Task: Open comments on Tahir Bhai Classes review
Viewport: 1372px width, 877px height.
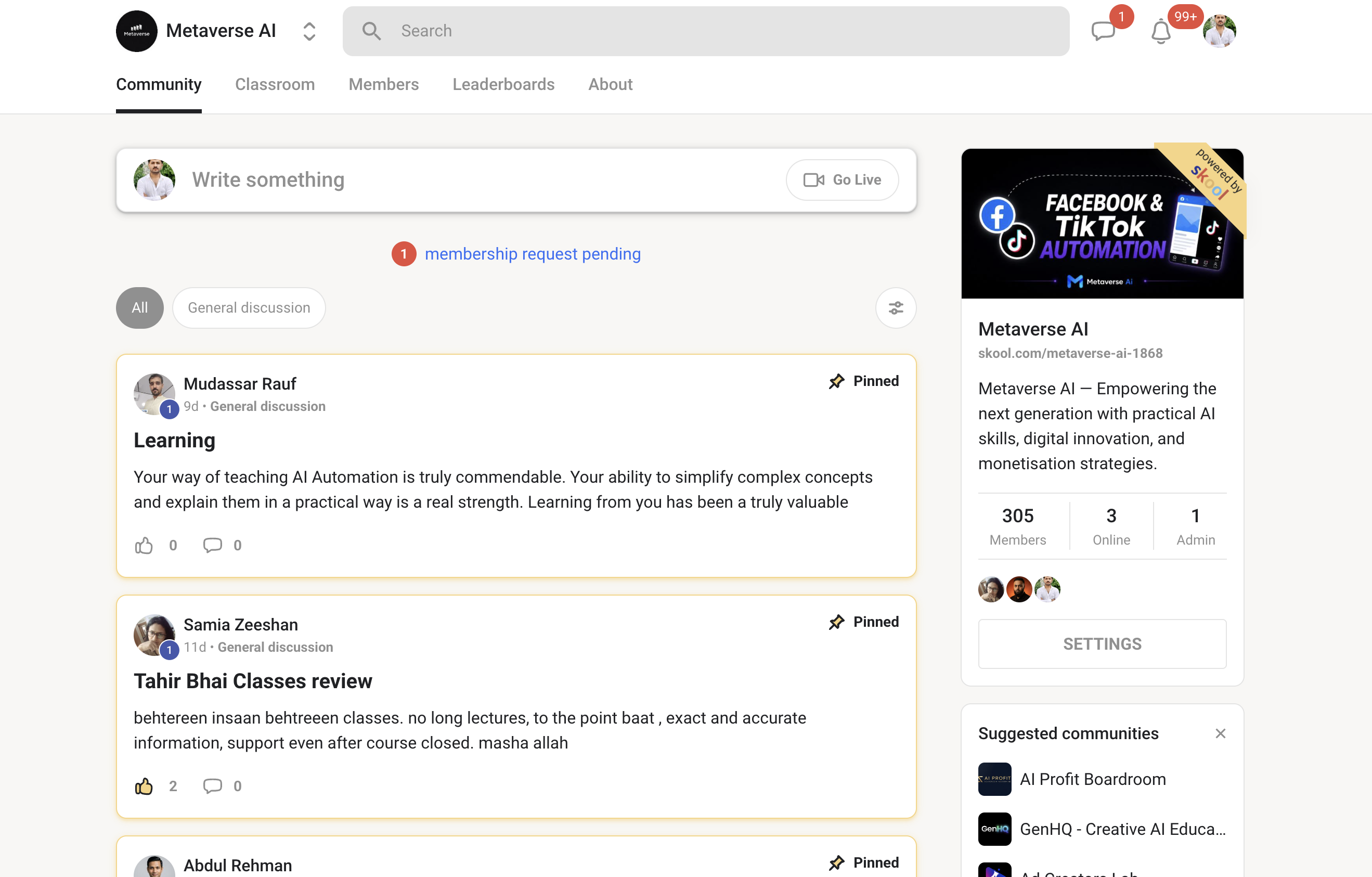Action: (213, 786)
